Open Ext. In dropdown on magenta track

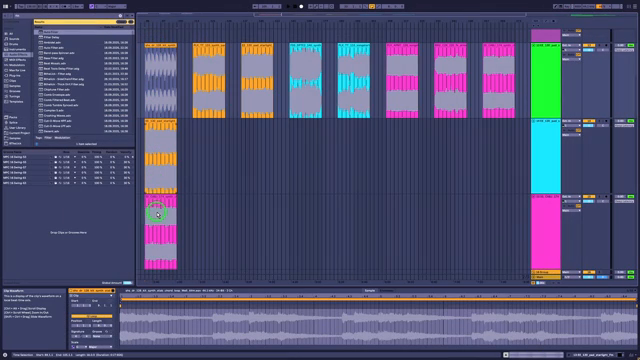pyautogui.click(x=571, y=197)
